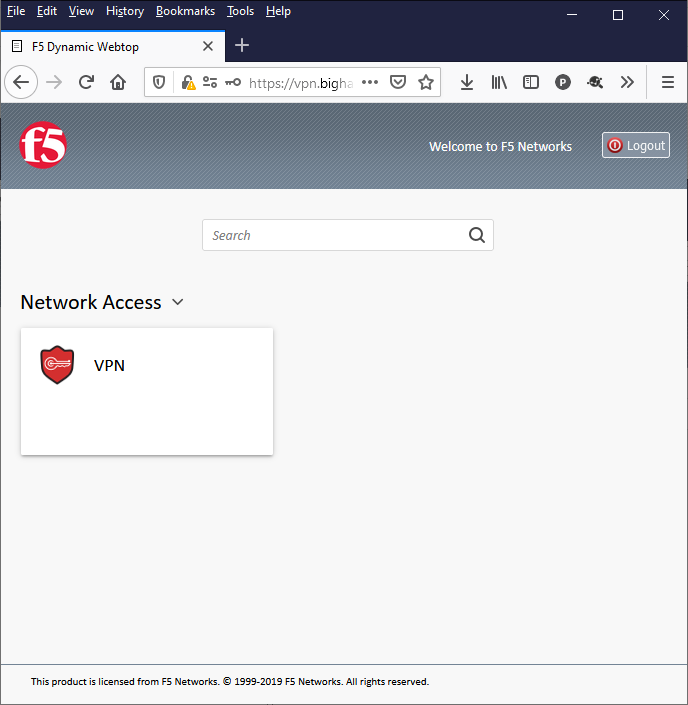Open the View menu
Image resolution: width=688 pixels, height=705 pixels.
coord(81,11)
